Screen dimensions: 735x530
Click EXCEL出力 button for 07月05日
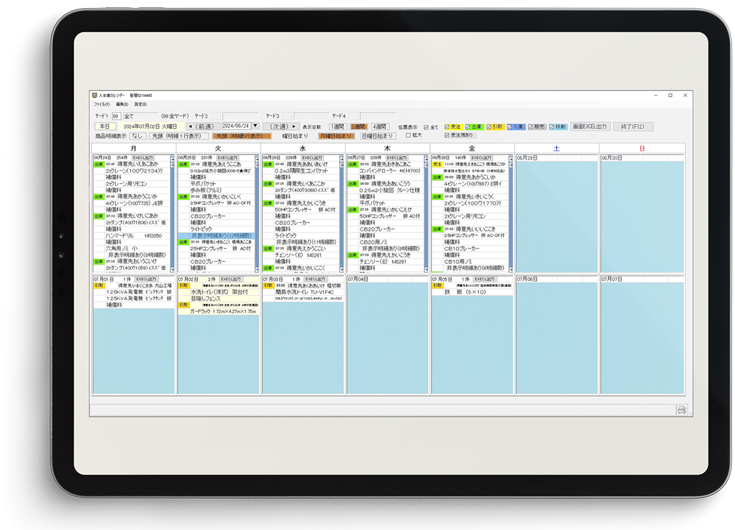(485, 279)
